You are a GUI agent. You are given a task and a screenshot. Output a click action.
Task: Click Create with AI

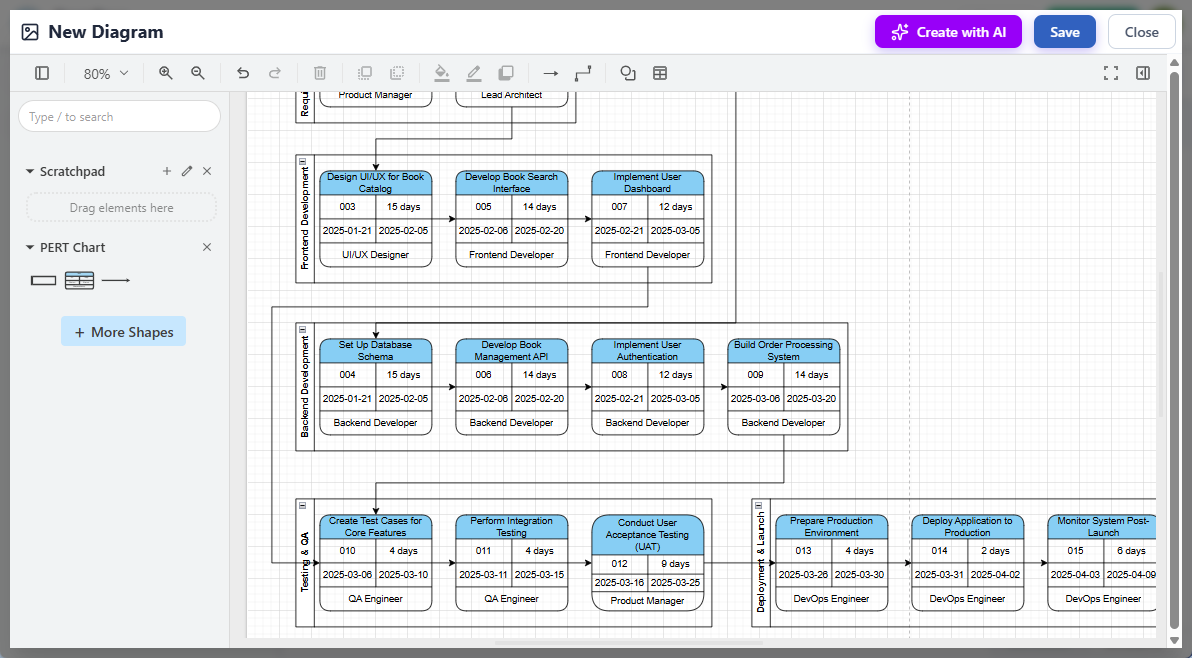[948, 31]
